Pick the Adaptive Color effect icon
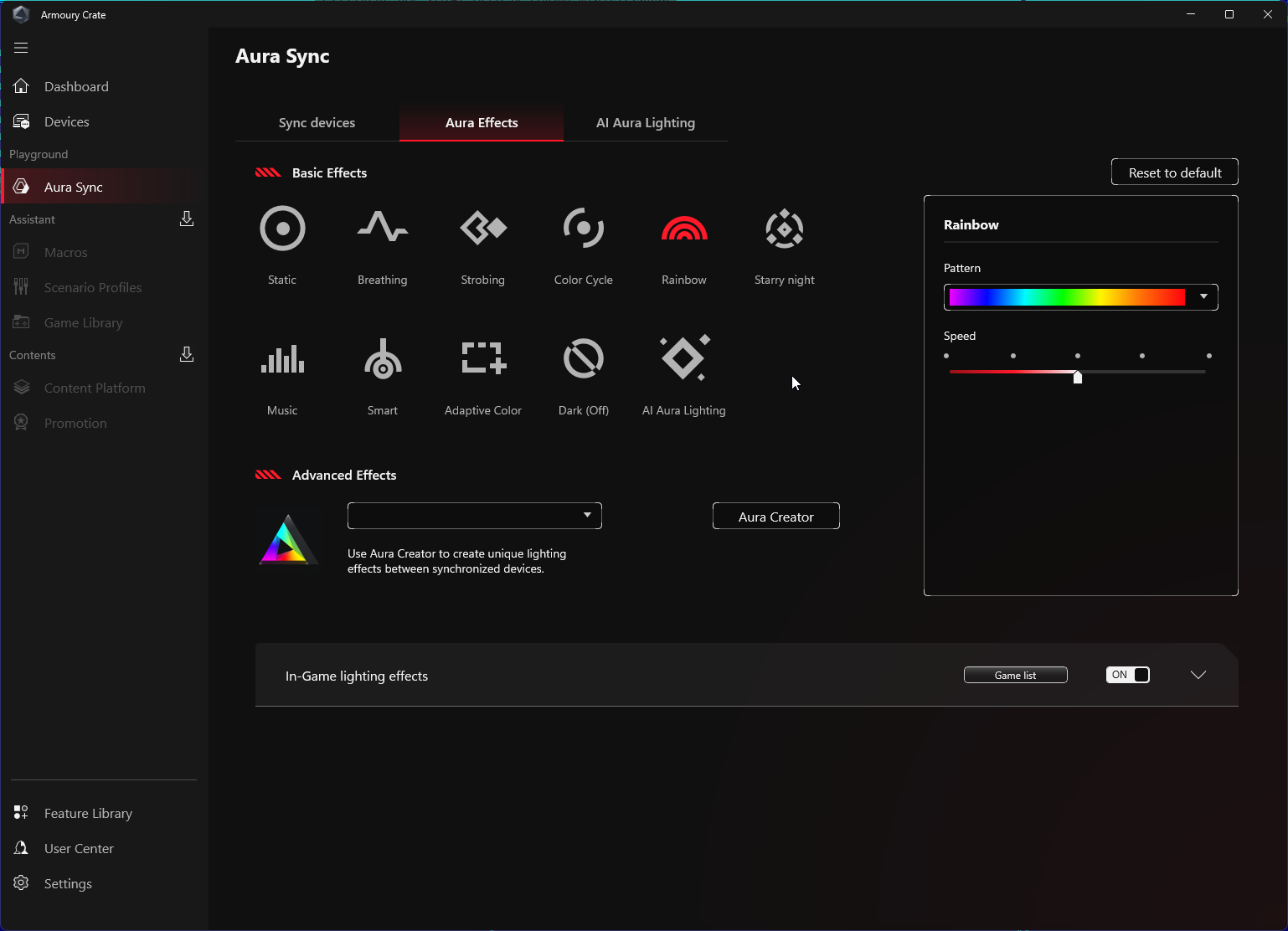1288x931 pixels. (483, 357)
